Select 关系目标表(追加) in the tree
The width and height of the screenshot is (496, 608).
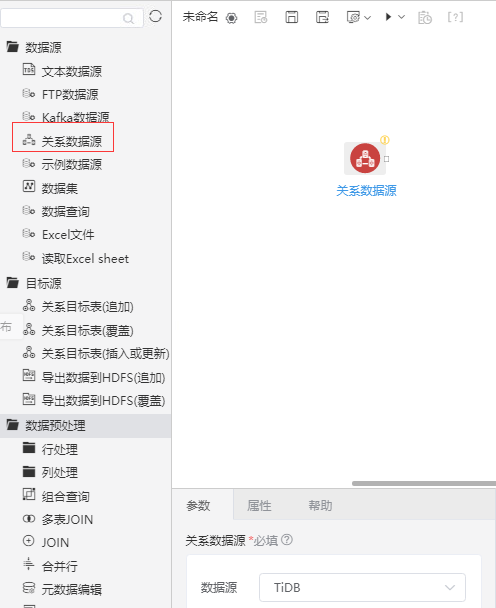pyautogui.click(x=87, y=307)
